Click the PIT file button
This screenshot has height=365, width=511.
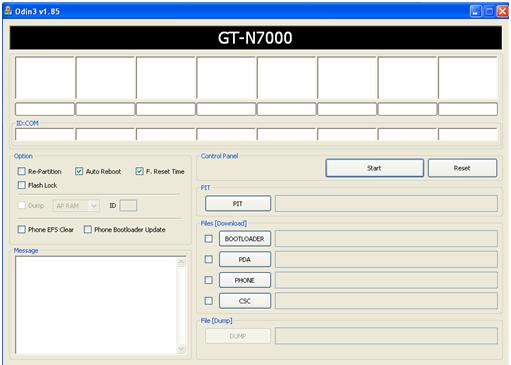pyautogui.click(x=238, y=204)
